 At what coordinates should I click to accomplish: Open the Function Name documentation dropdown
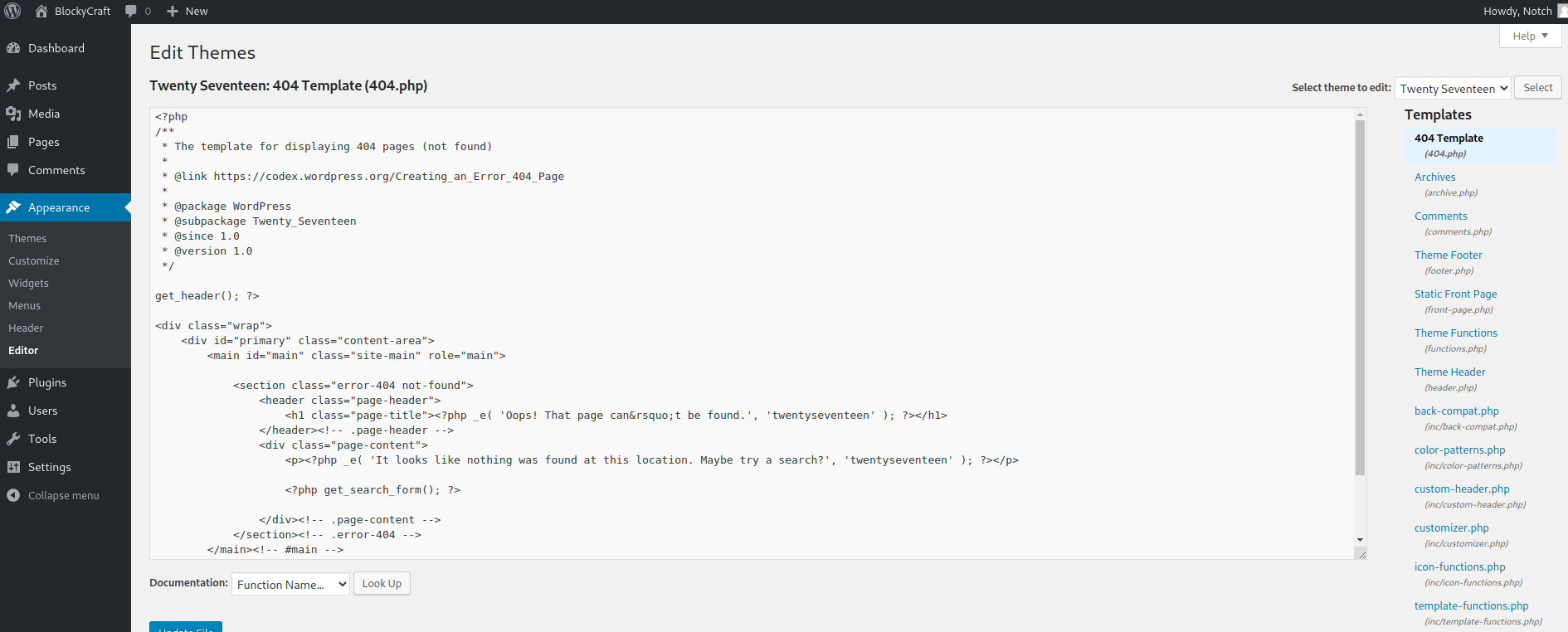pyautogui.click(x=290, y=585)
